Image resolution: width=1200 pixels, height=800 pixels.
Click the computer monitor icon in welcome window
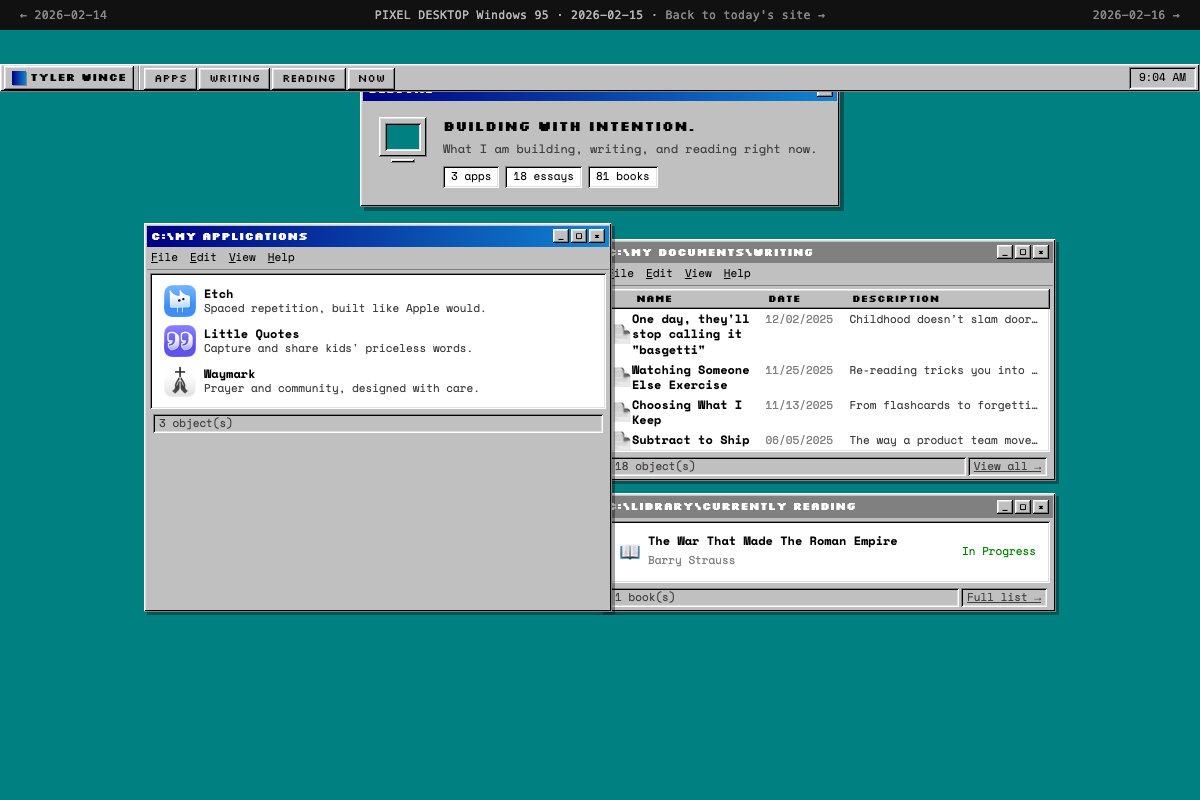tap(403, 139)
